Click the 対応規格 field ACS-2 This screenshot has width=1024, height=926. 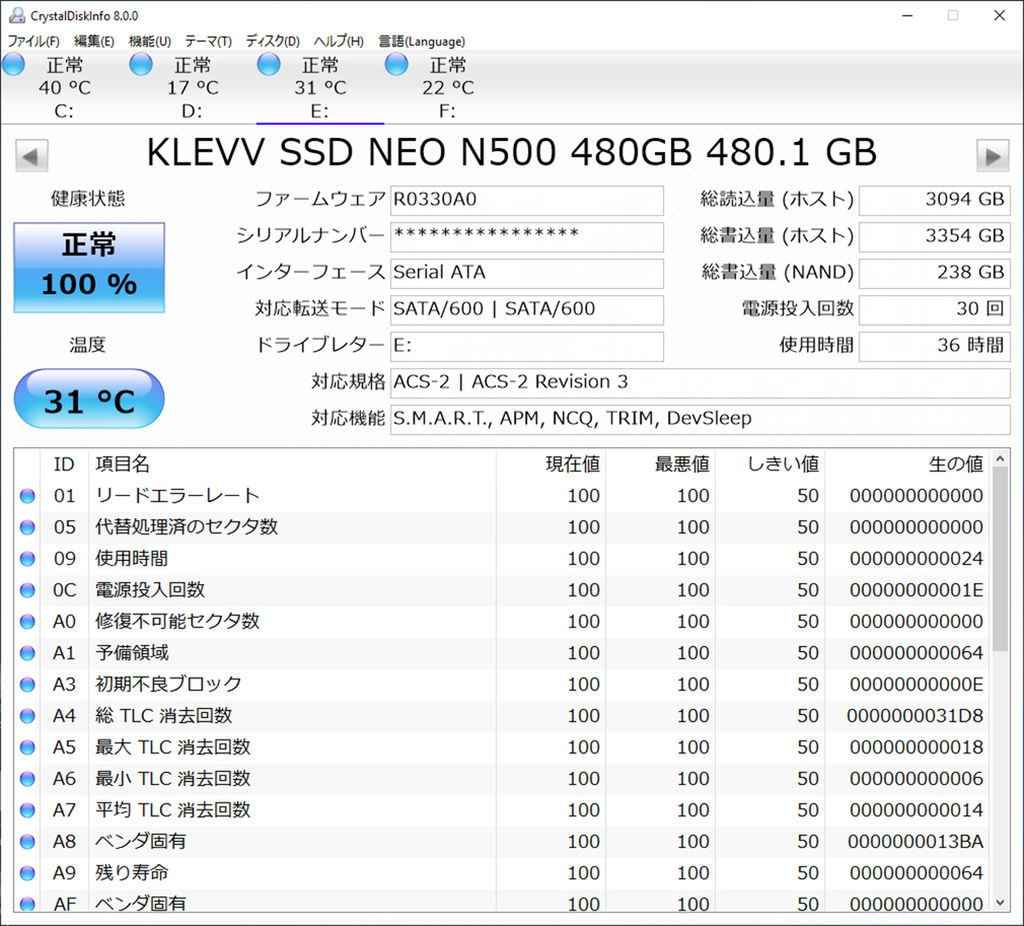point(700,383)
